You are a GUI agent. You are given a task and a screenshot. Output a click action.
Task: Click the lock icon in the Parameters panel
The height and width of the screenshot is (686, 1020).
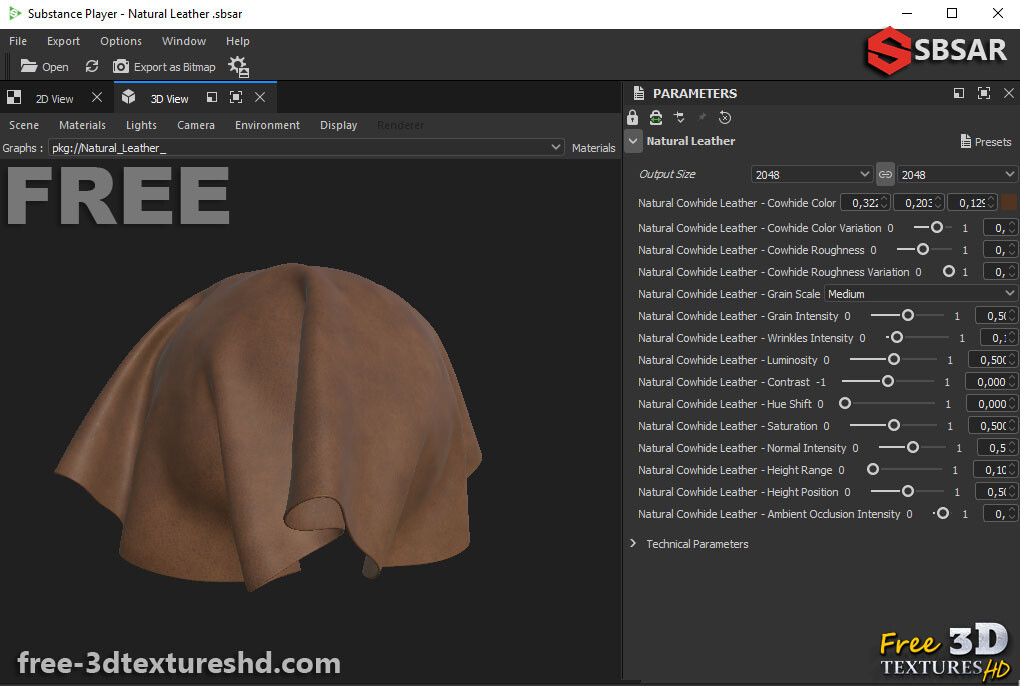[632, 117]
